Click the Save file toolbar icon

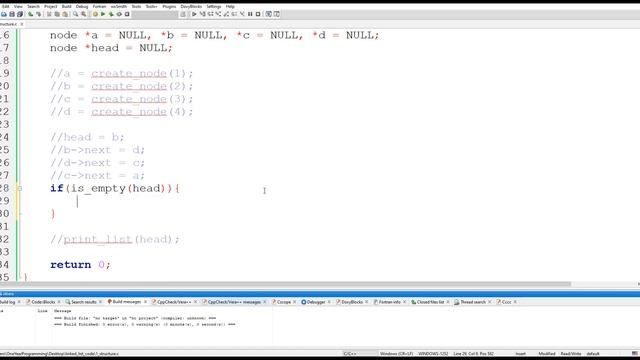click(12, 14)
